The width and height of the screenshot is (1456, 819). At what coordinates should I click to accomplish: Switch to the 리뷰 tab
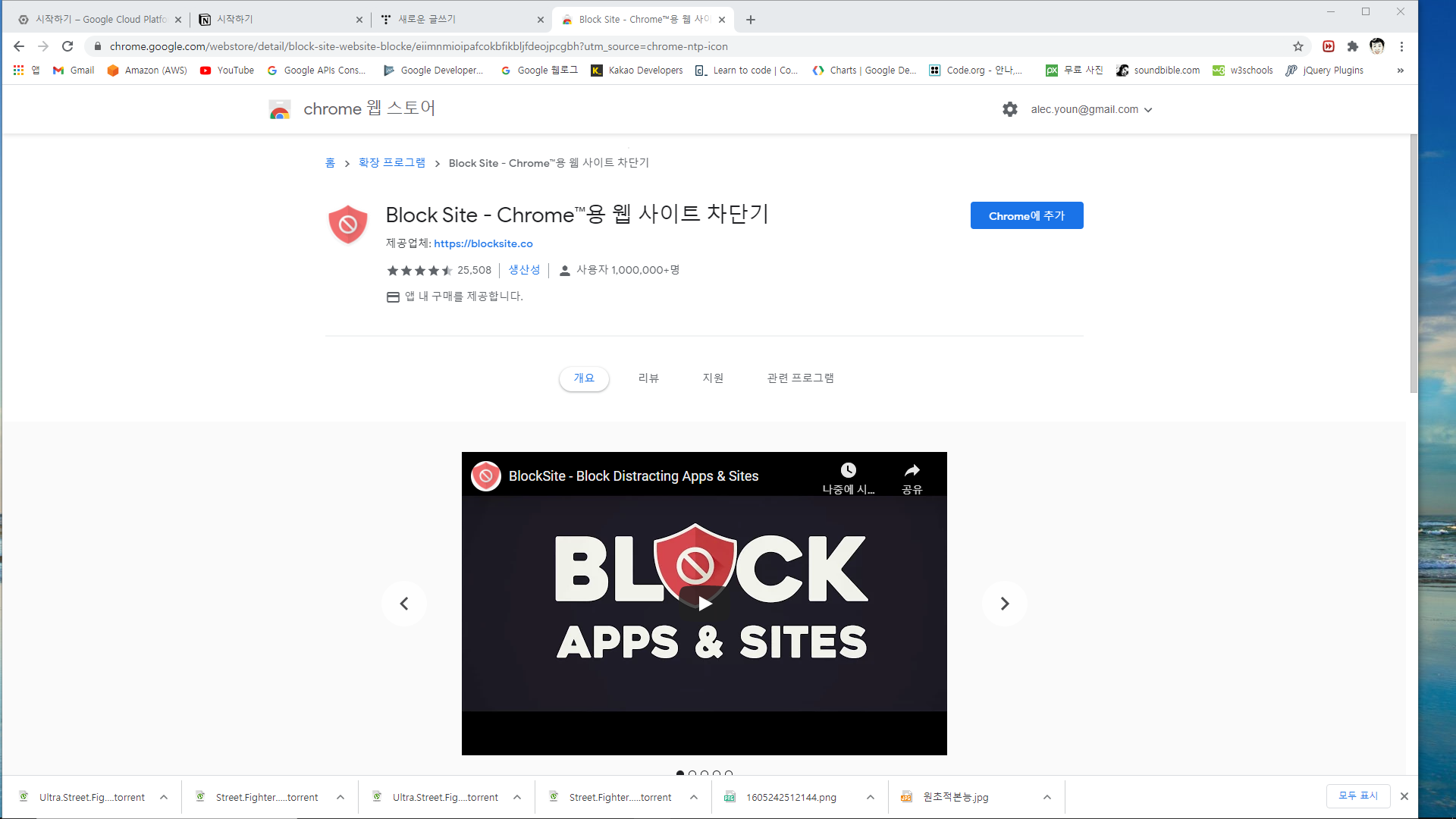coord(648,378)
